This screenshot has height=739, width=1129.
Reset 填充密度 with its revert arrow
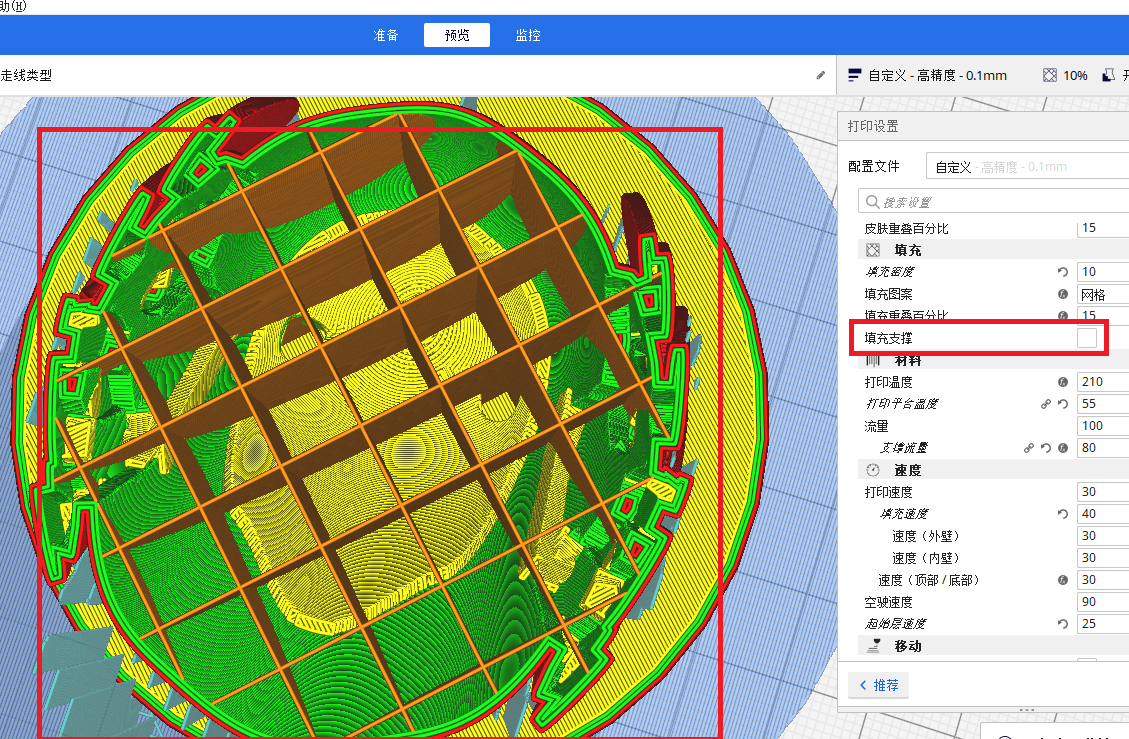coord(1063,272)
